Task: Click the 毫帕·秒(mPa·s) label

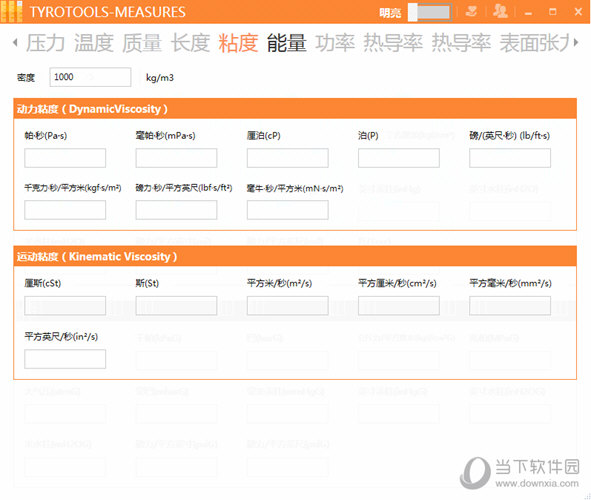Action: point(165,136)
